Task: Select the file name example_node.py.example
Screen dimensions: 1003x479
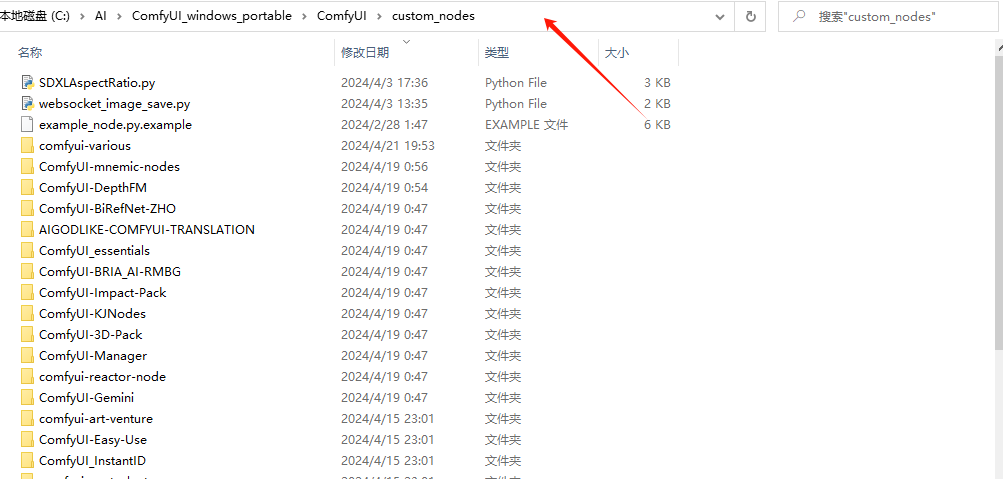Action: (x=115, y=125)
